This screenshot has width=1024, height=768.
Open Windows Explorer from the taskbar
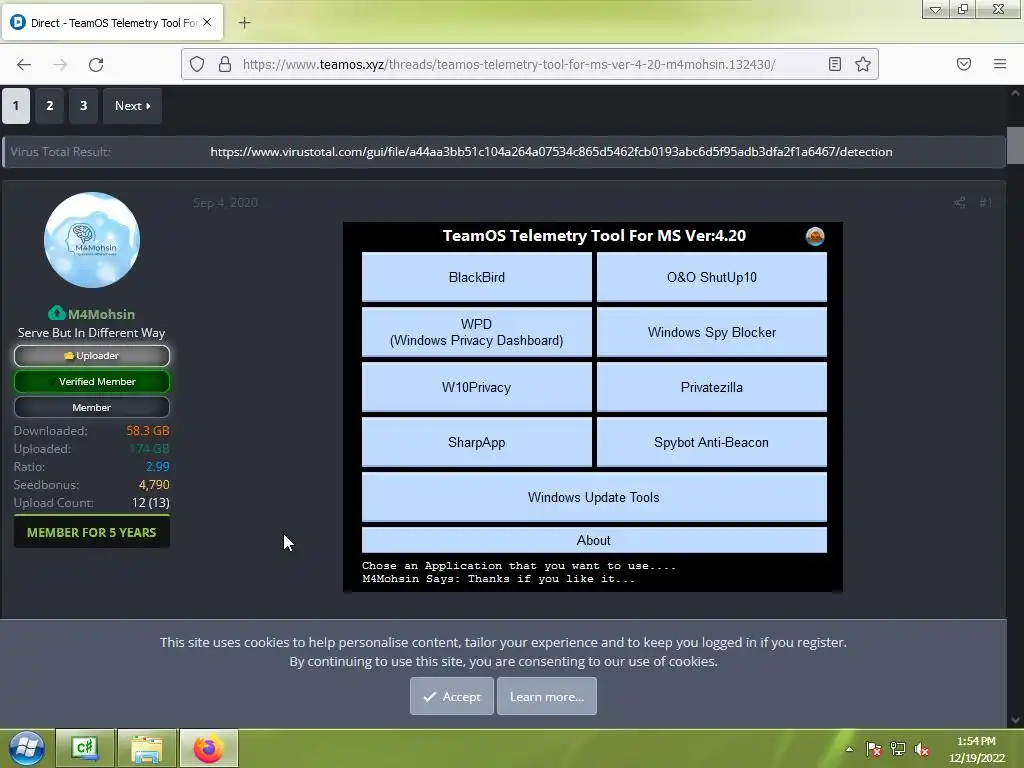(x=147, y=748)
